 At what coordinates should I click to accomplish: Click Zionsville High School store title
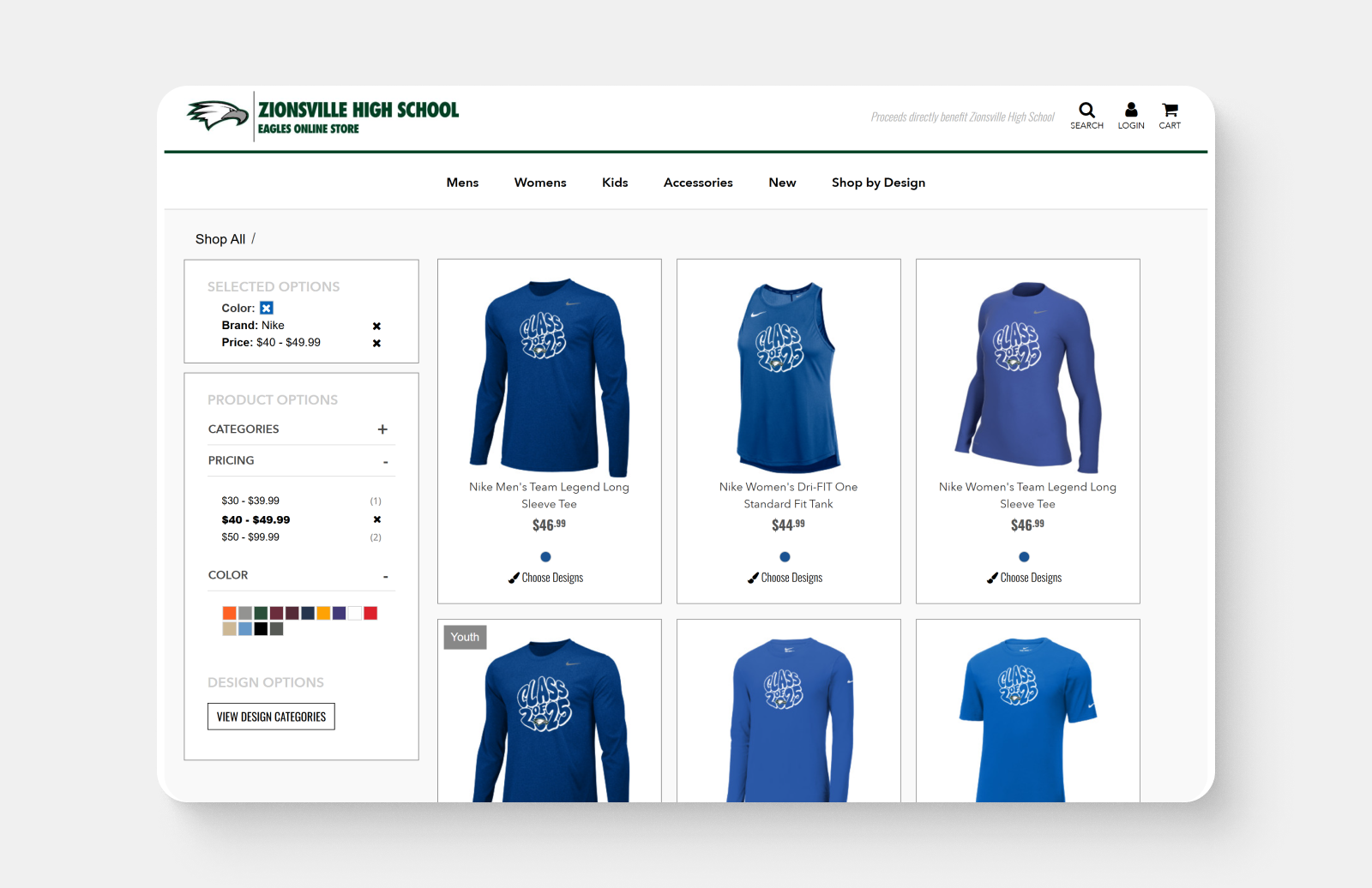point(358,110)
